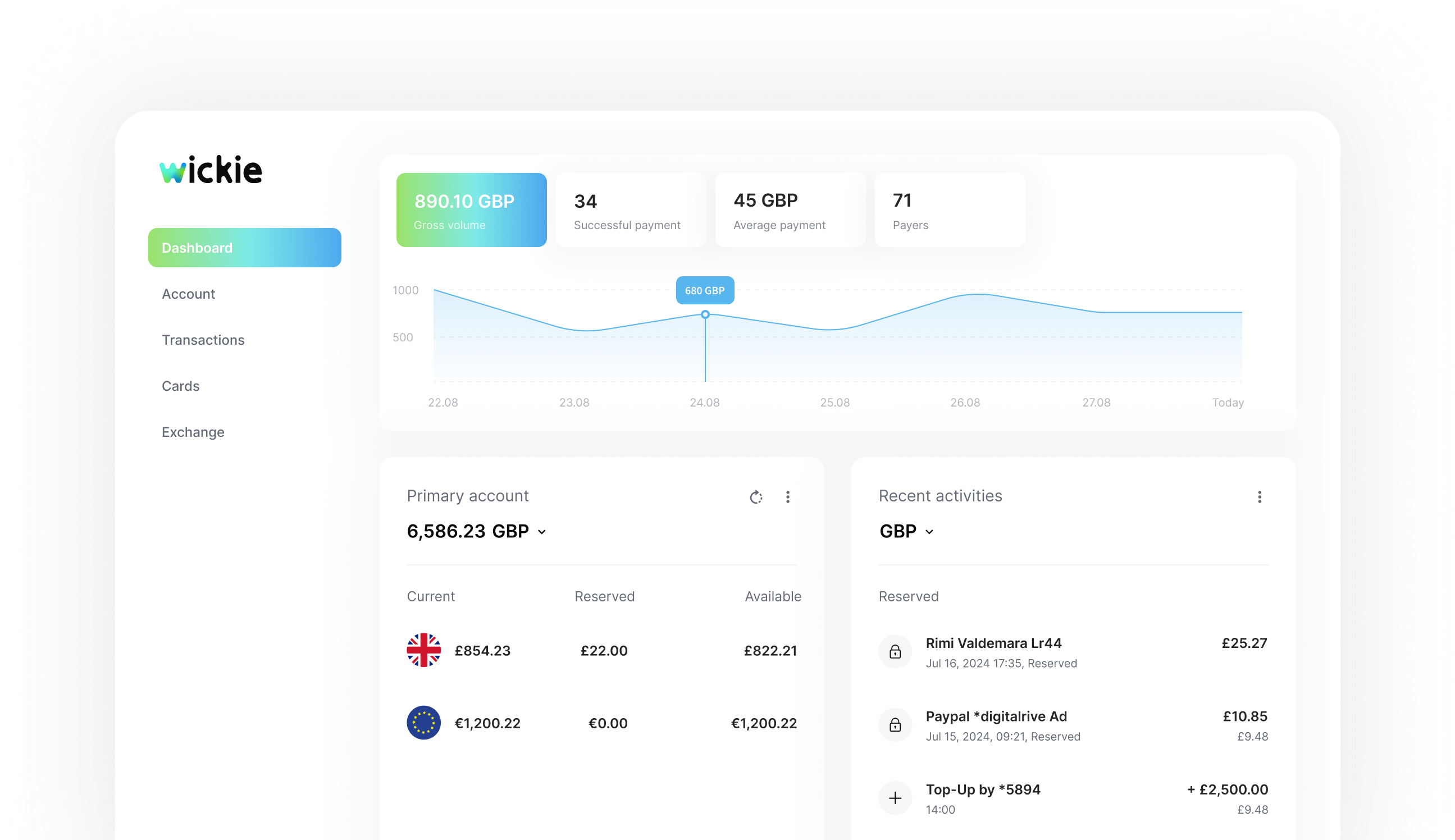Open the Paypal *digitalrive Ad transaction
Screen dimensions: 1455x840
(x=1073, y=725)
